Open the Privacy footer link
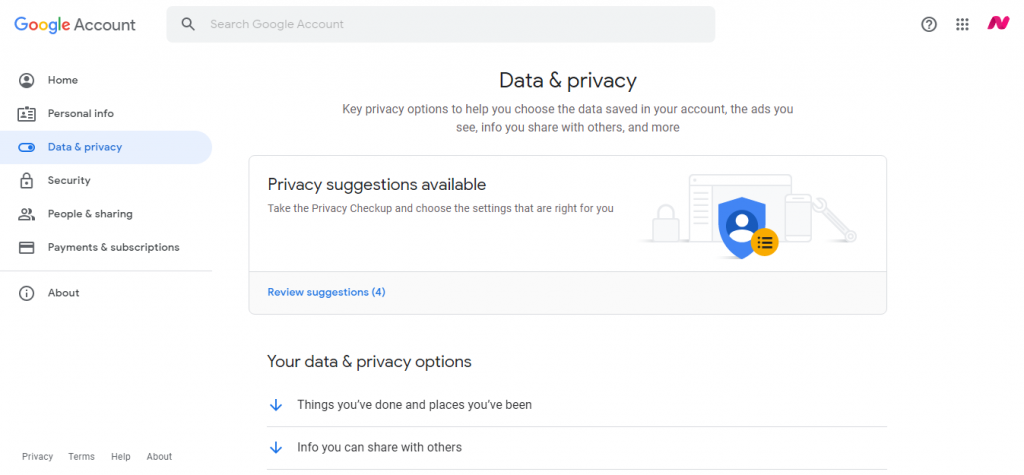This screenshot has width=1024, height=475. (x=37, y=457)
